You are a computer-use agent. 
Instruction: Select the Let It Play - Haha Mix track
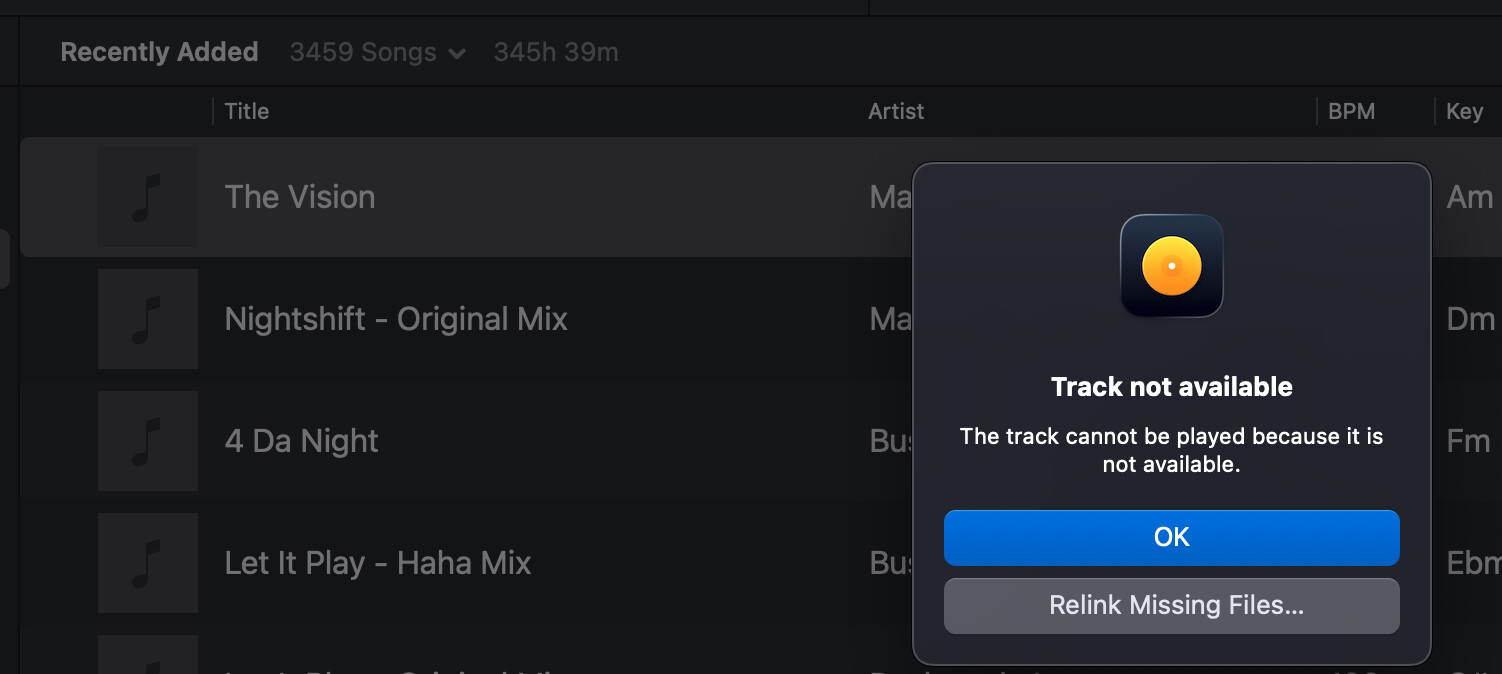378,563
